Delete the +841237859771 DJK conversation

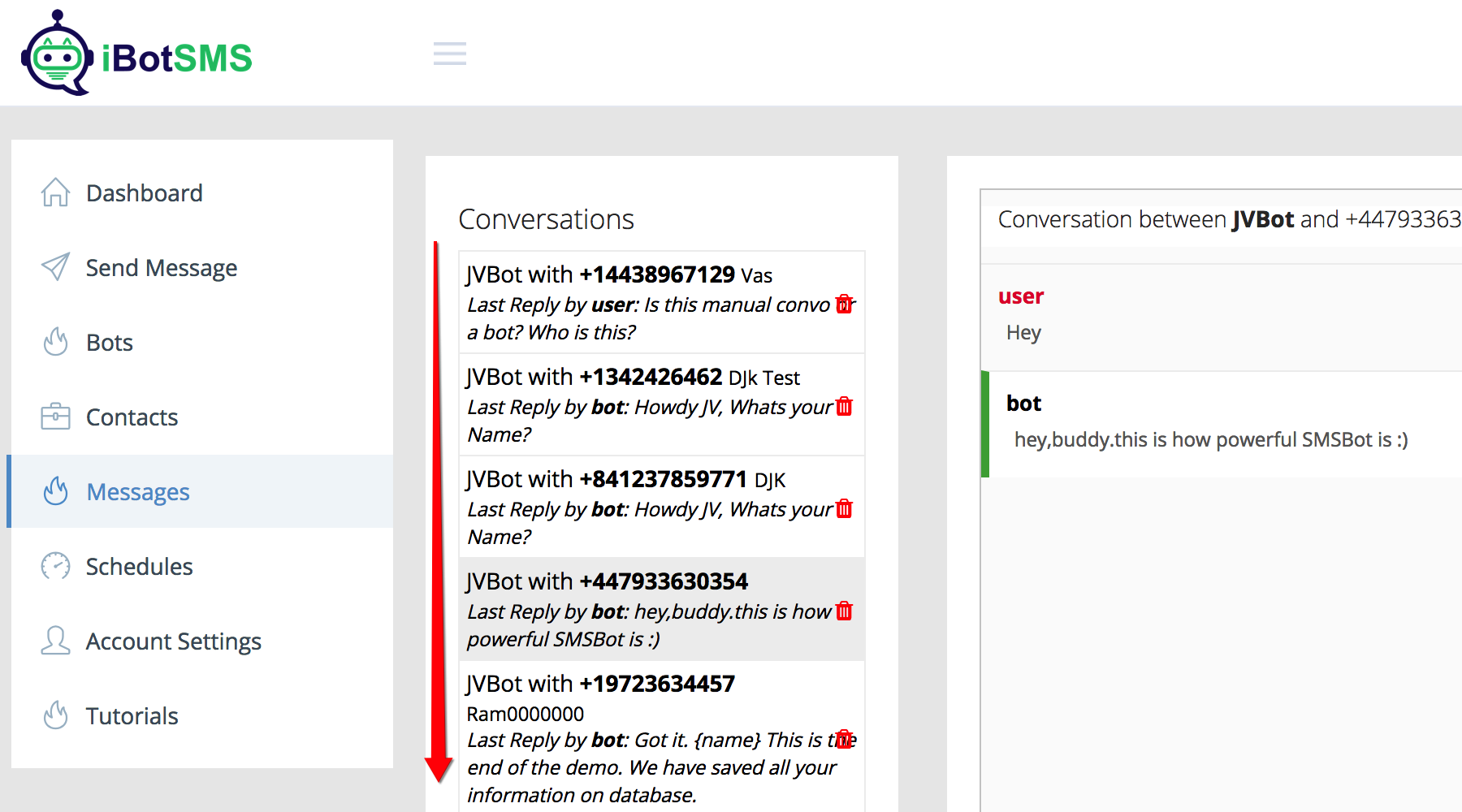point(845,508)
